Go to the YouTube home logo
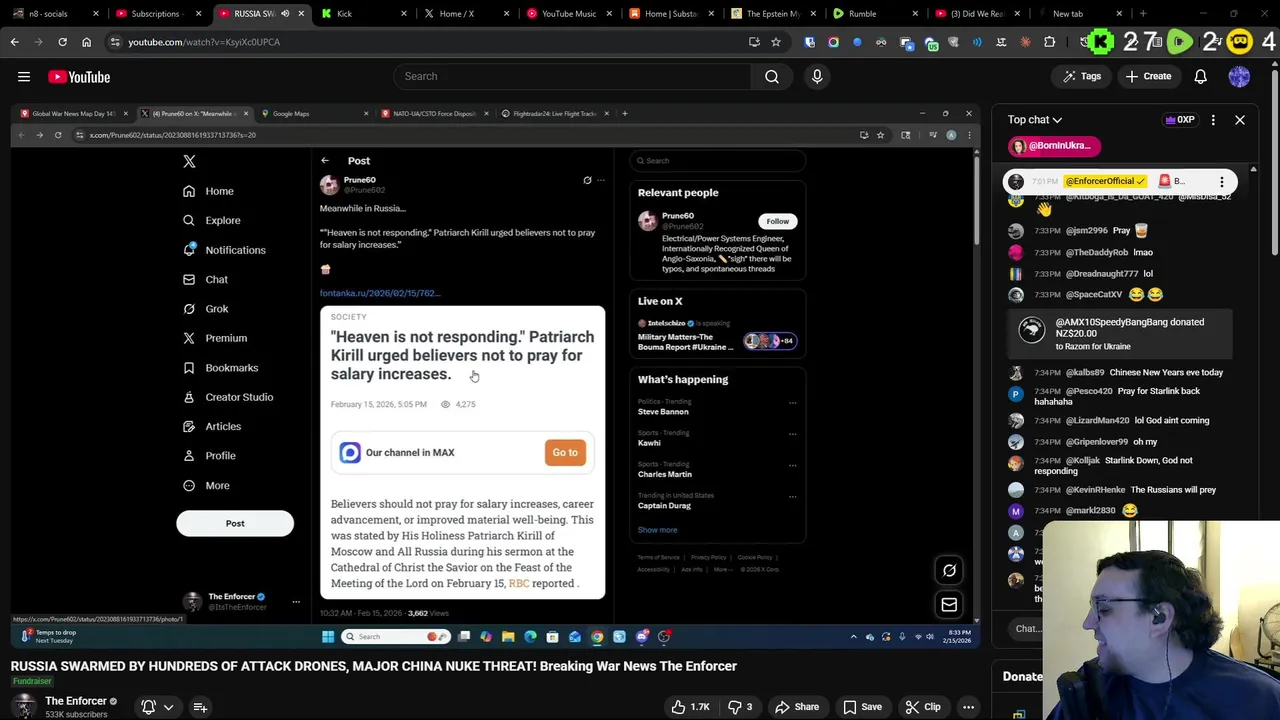1280x720 pixels. pos(79,77)
